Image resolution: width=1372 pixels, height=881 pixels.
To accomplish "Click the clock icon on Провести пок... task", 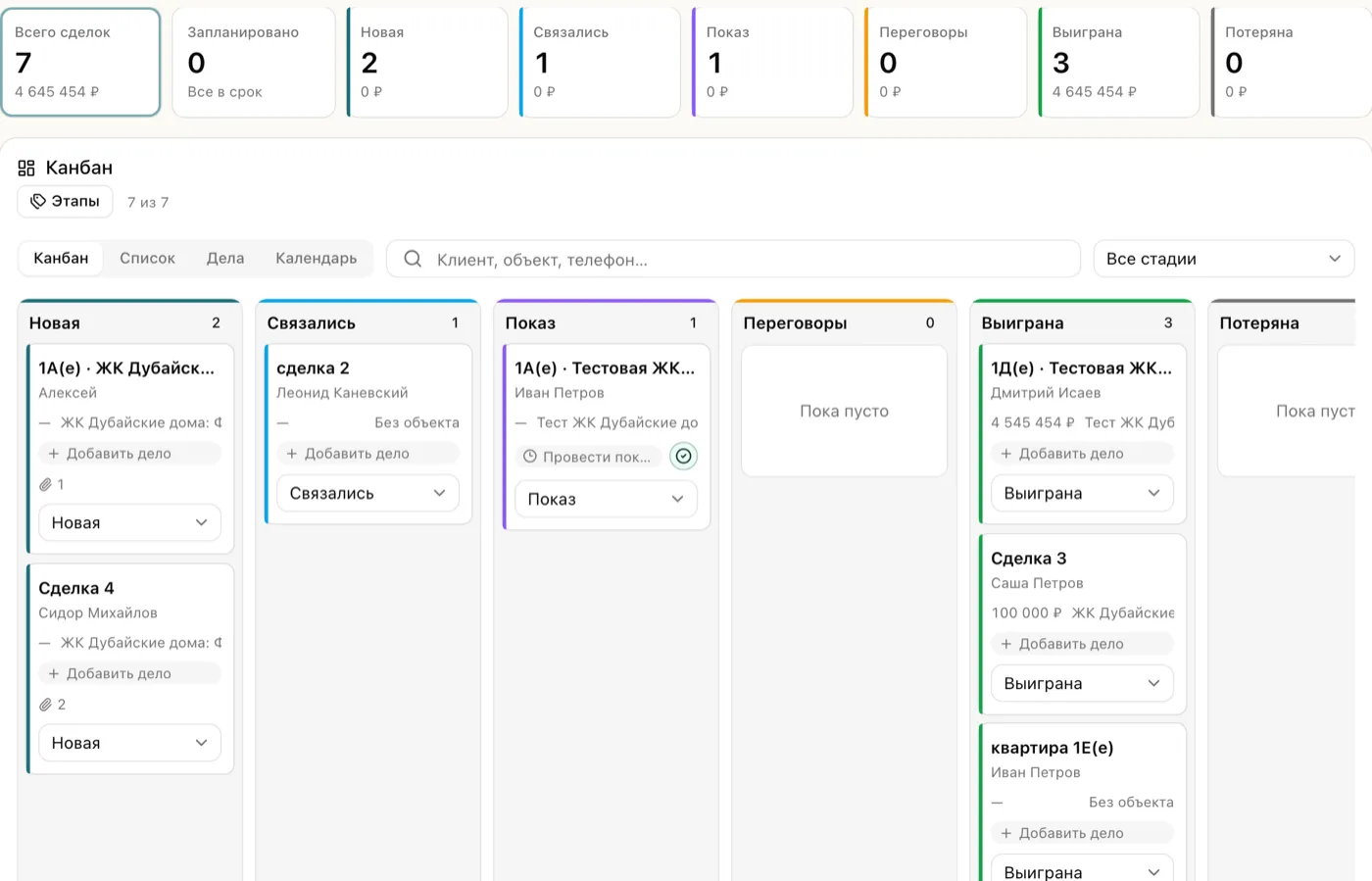I will 530,457.
